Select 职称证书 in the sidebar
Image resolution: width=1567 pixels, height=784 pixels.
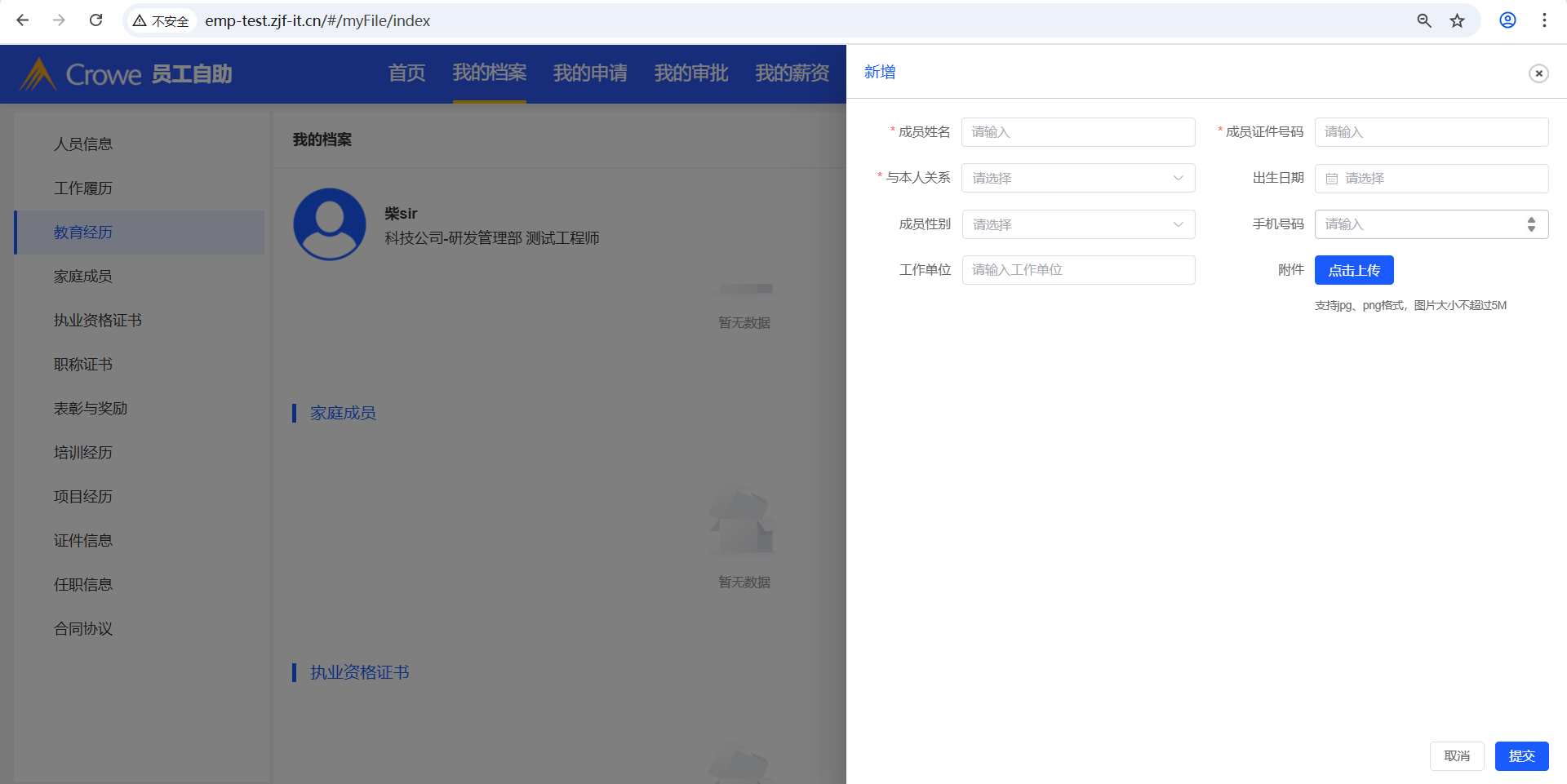pyautogui.click(x=140, y=365)
